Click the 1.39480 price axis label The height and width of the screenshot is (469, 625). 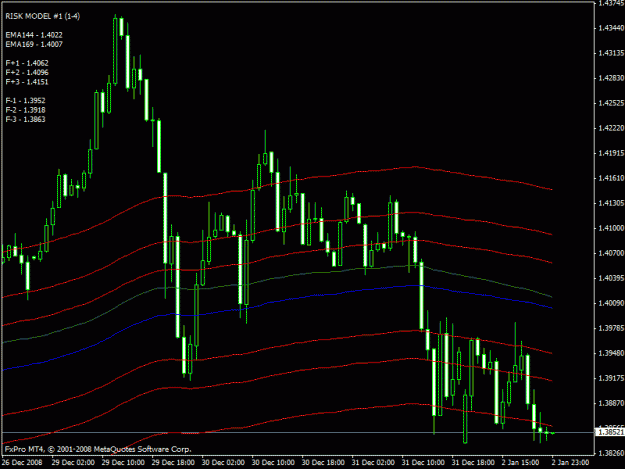tap(611, 353)
